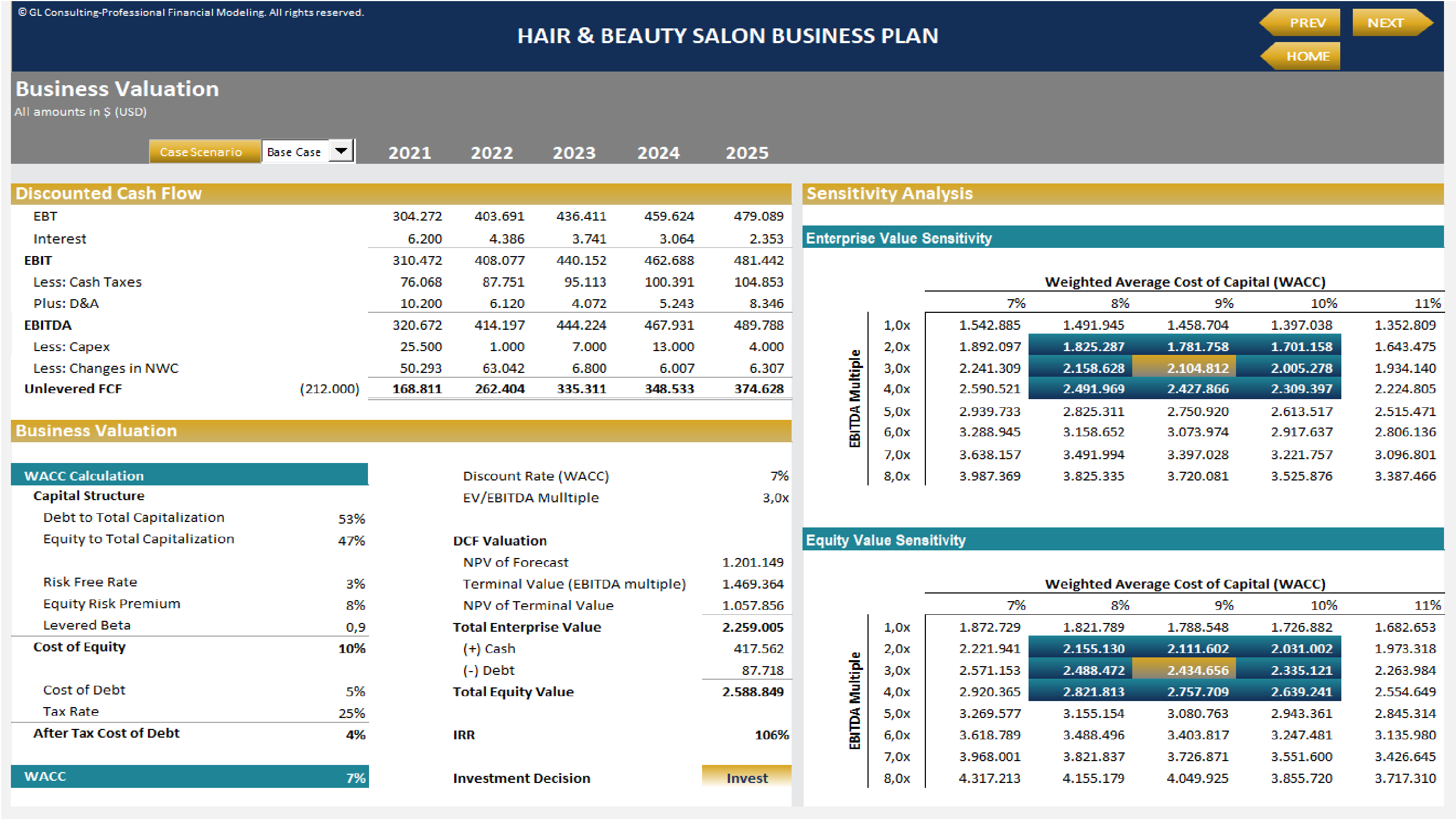Select Levered Beta value 0,9
The image size is (1456, 819).
tap(355, 627)
